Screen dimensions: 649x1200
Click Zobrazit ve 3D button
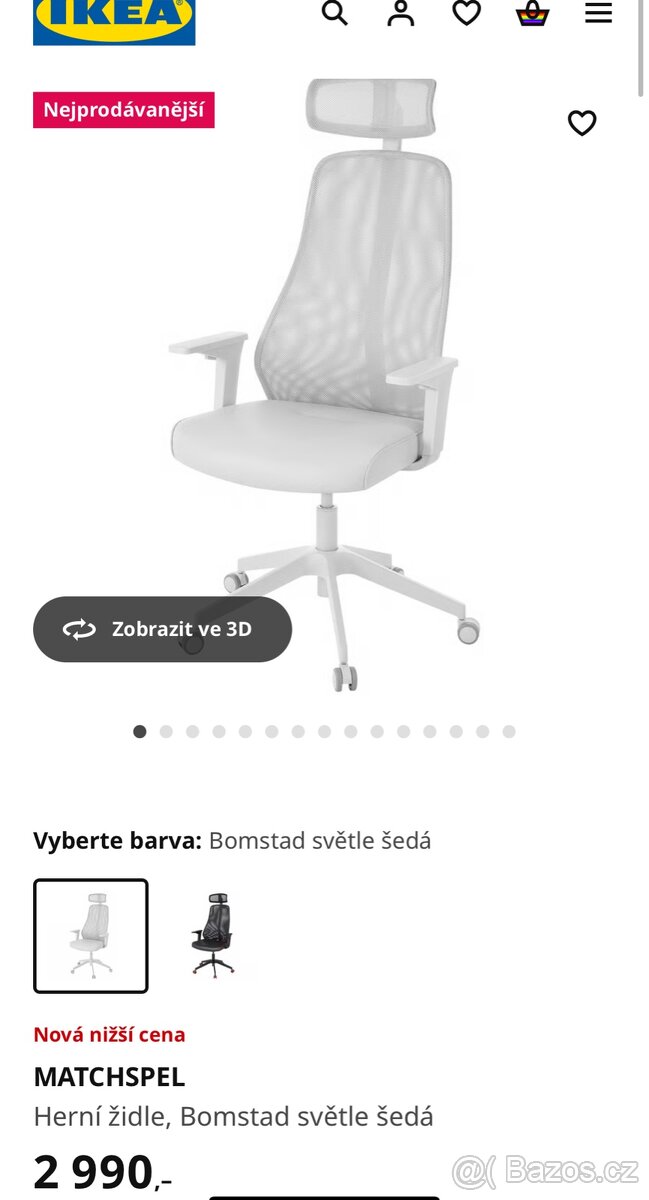(162, 629)
